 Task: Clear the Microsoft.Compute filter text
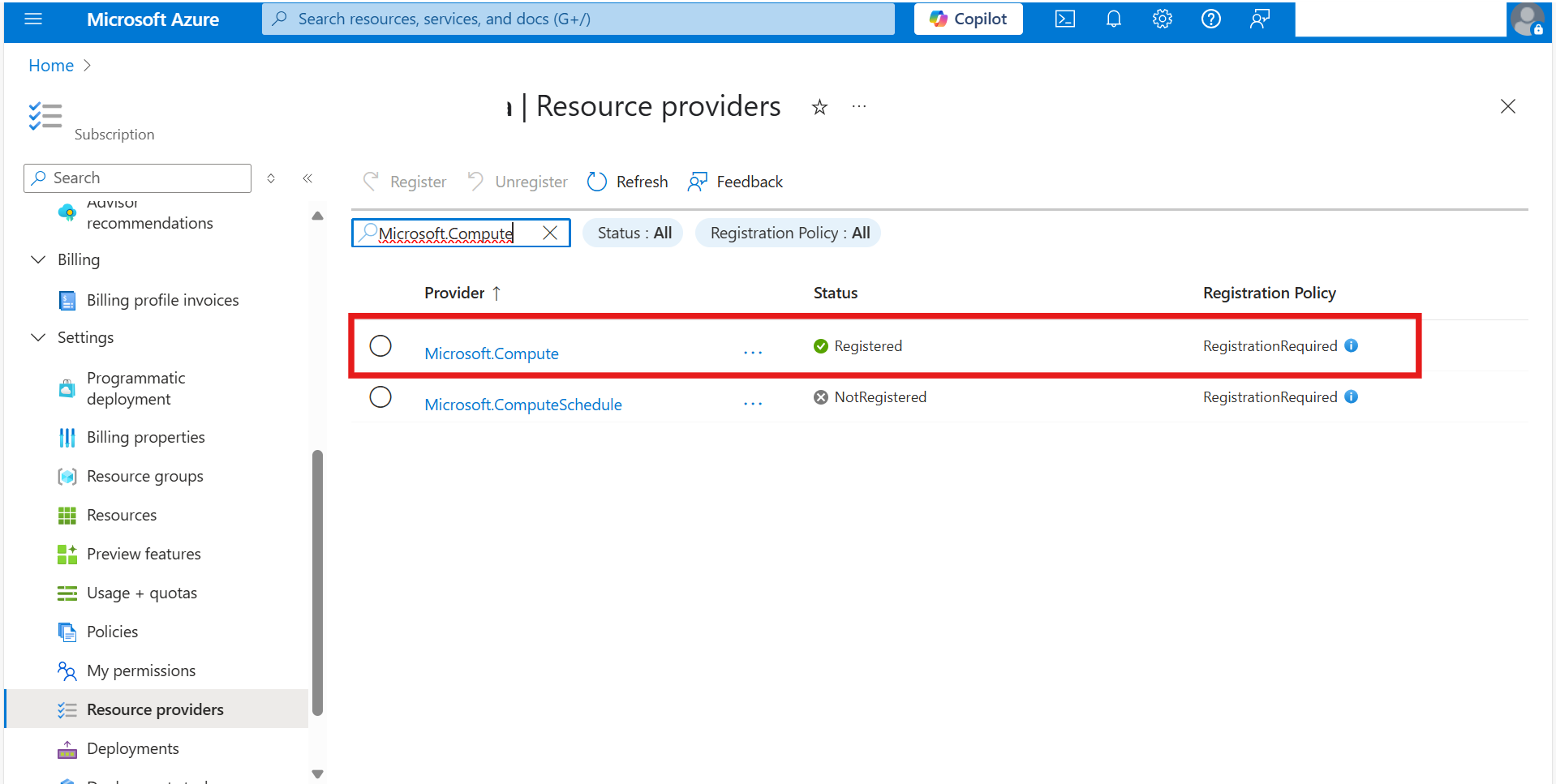tap(550, 233)
